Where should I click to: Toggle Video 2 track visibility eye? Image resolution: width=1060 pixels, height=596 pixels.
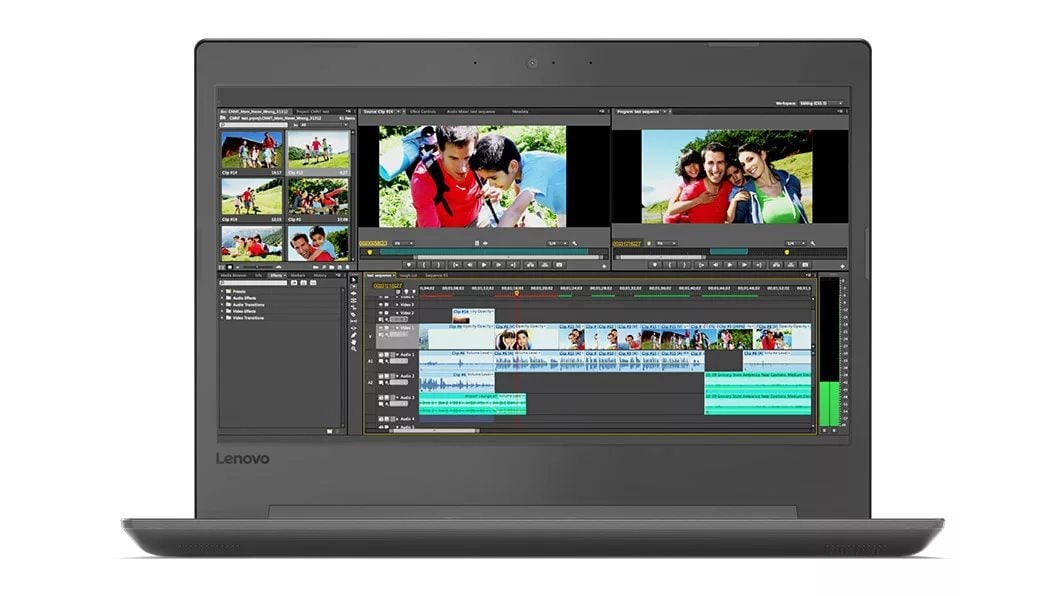pos(381,313)
